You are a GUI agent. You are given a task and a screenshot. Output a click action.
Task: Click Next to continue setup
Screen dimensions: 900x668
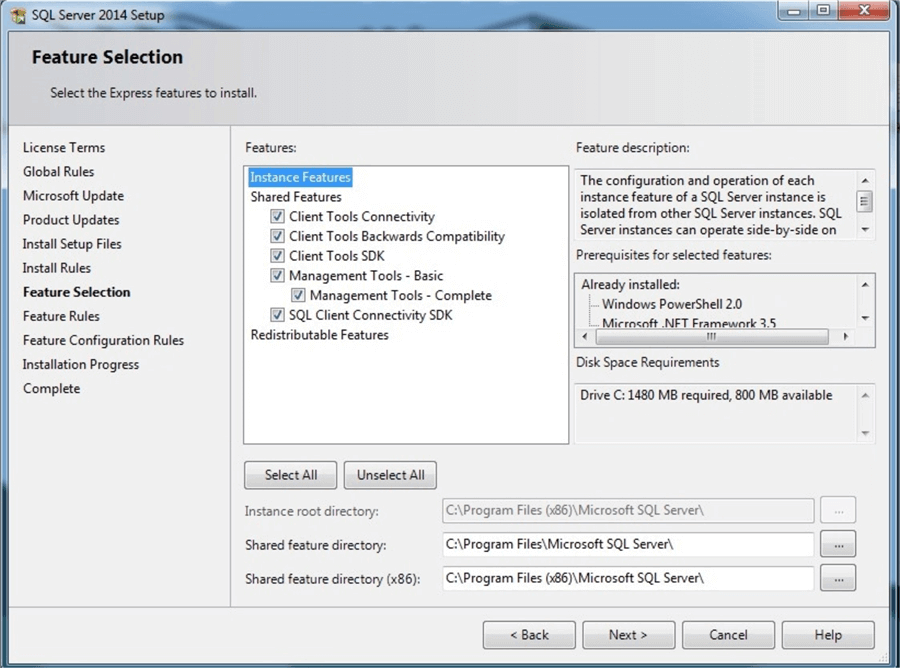click(x=628, y=635)
